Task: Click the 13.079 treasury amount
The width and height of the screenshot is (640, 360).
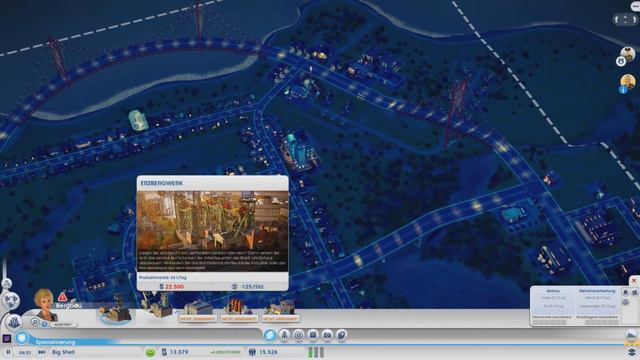Action: [179, 352]
